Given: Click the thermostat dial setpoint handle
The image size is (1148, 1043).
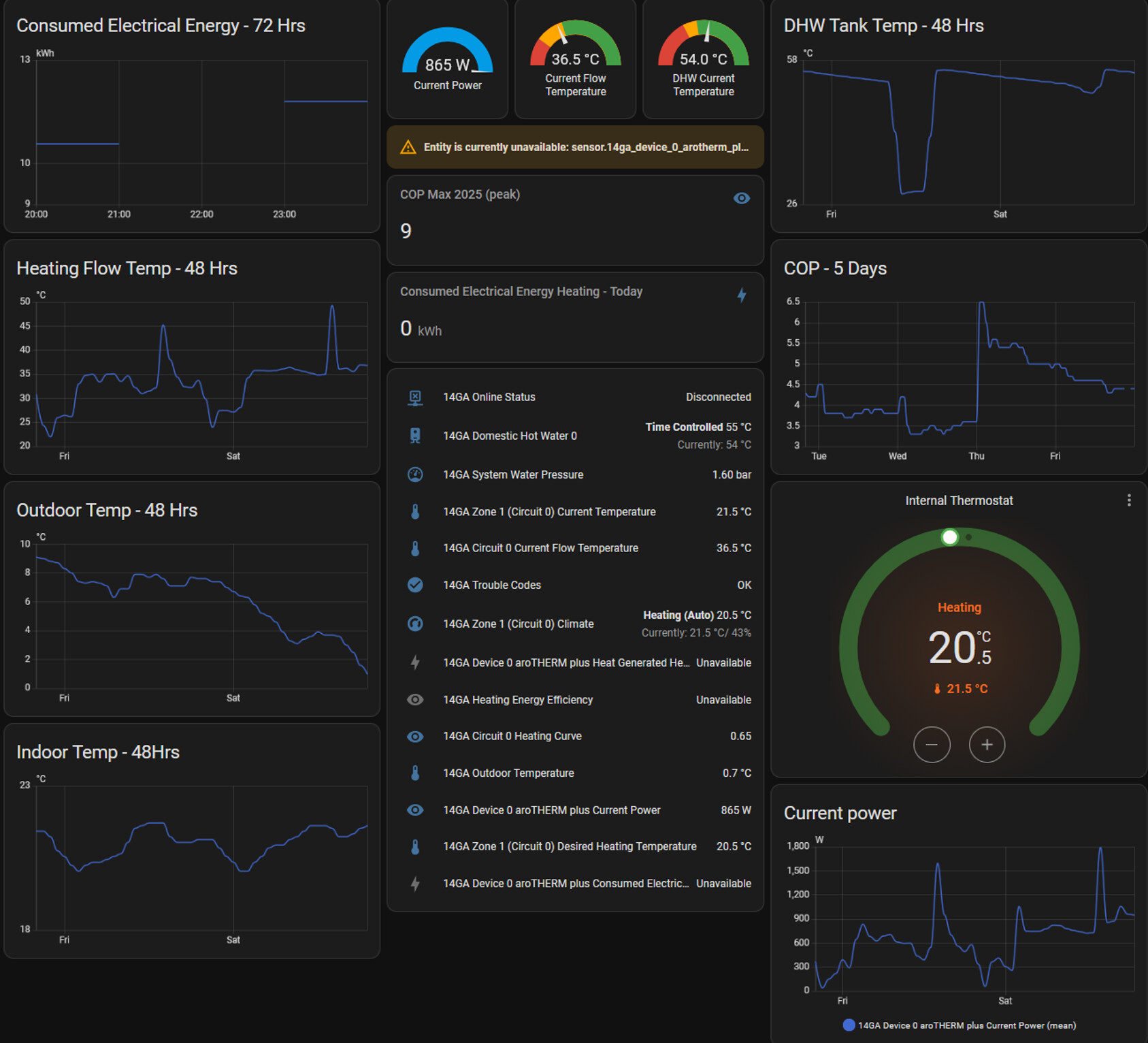Looking at the screenshot, I should (950, 537).
